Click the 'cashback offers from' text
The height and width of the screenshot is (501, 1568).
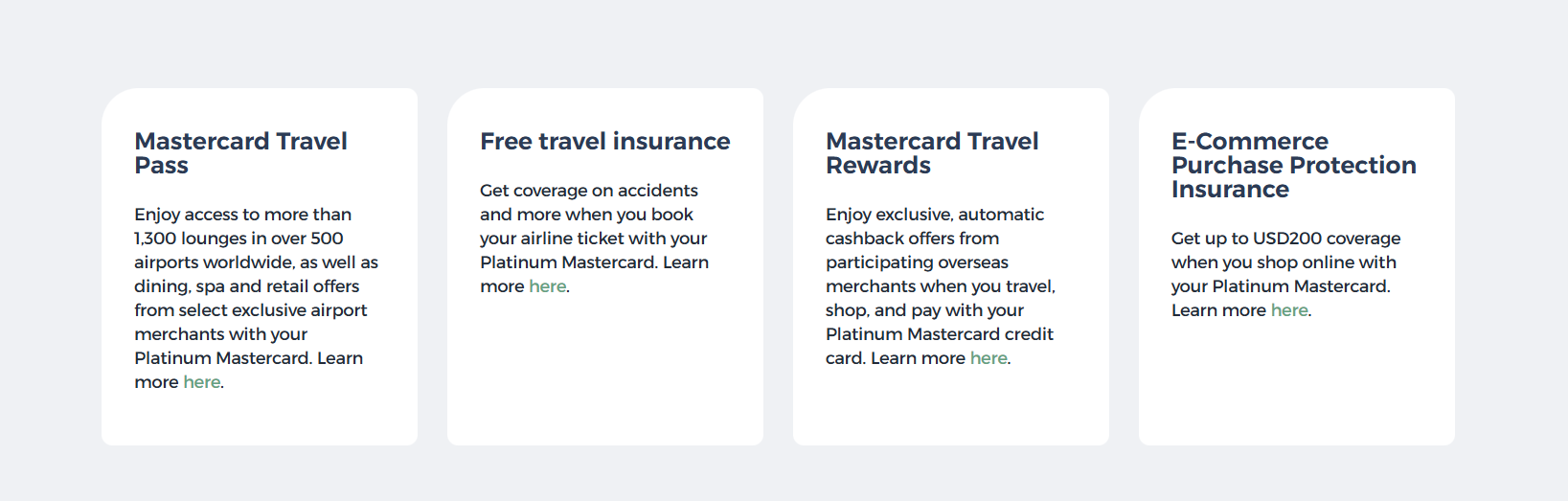pos(912,239)
